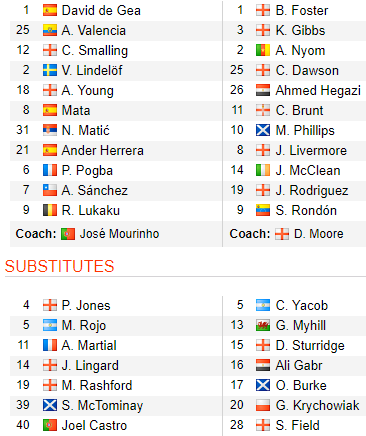Click the Egypt flag beside Ahmed Hegazi

263,91
